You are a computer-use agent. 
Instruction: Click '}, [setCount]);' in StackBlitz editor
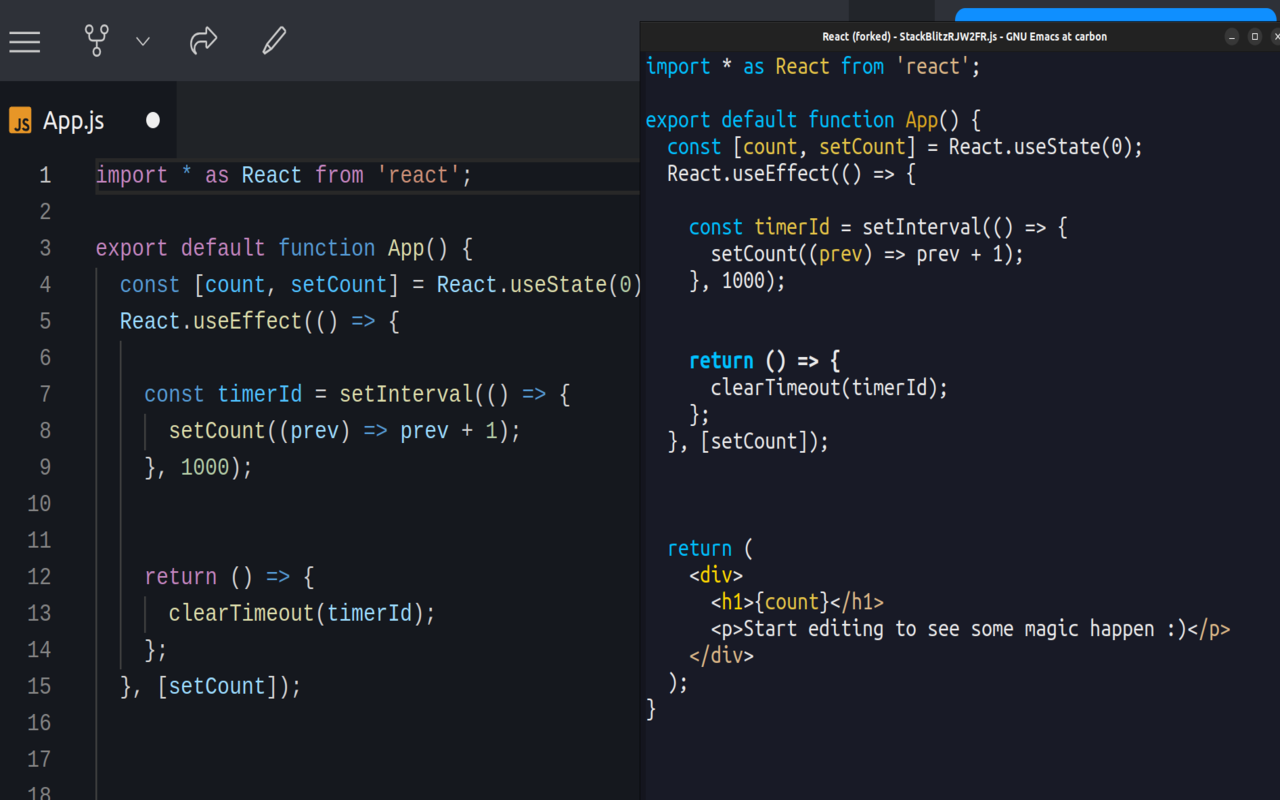210,686
